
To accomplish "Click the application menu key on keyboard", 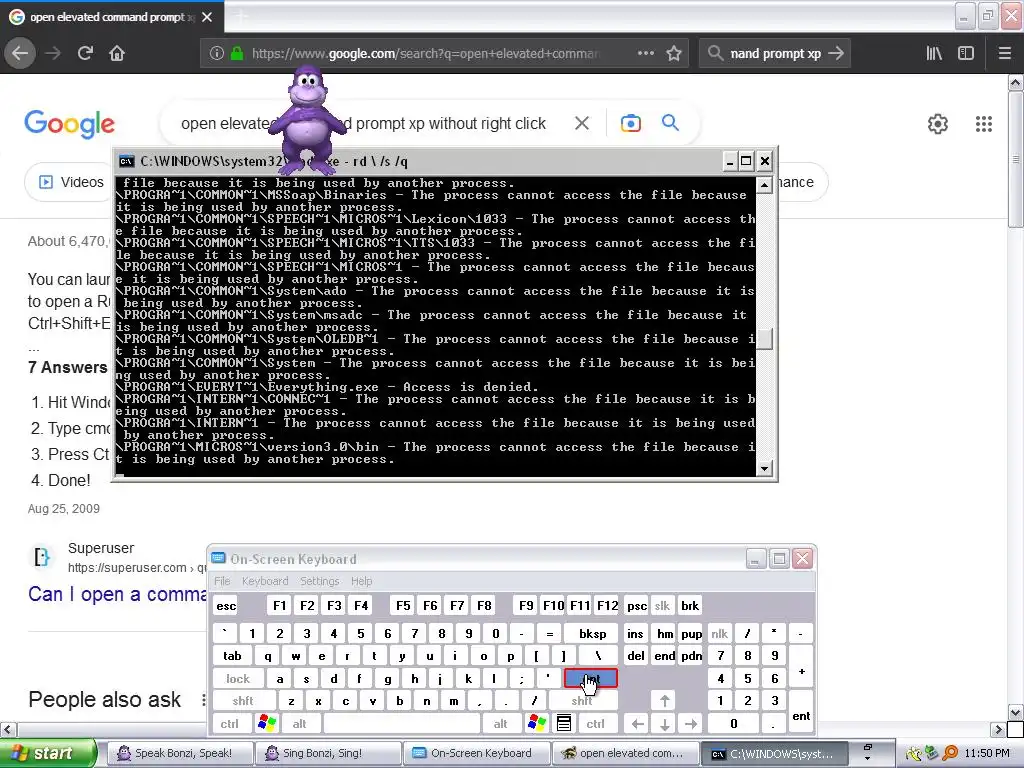I will [564, 723].
